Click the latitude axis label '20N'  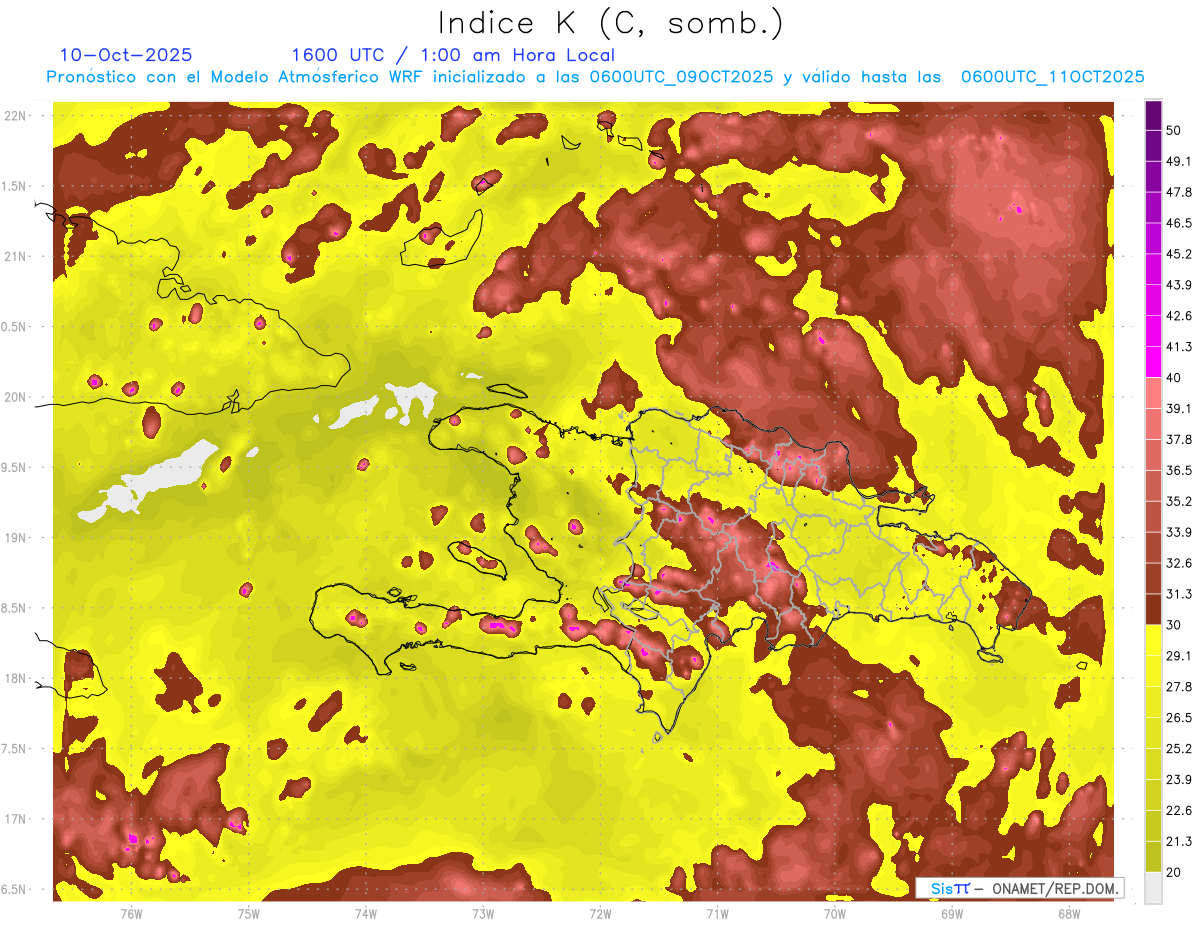click(15, 398)
